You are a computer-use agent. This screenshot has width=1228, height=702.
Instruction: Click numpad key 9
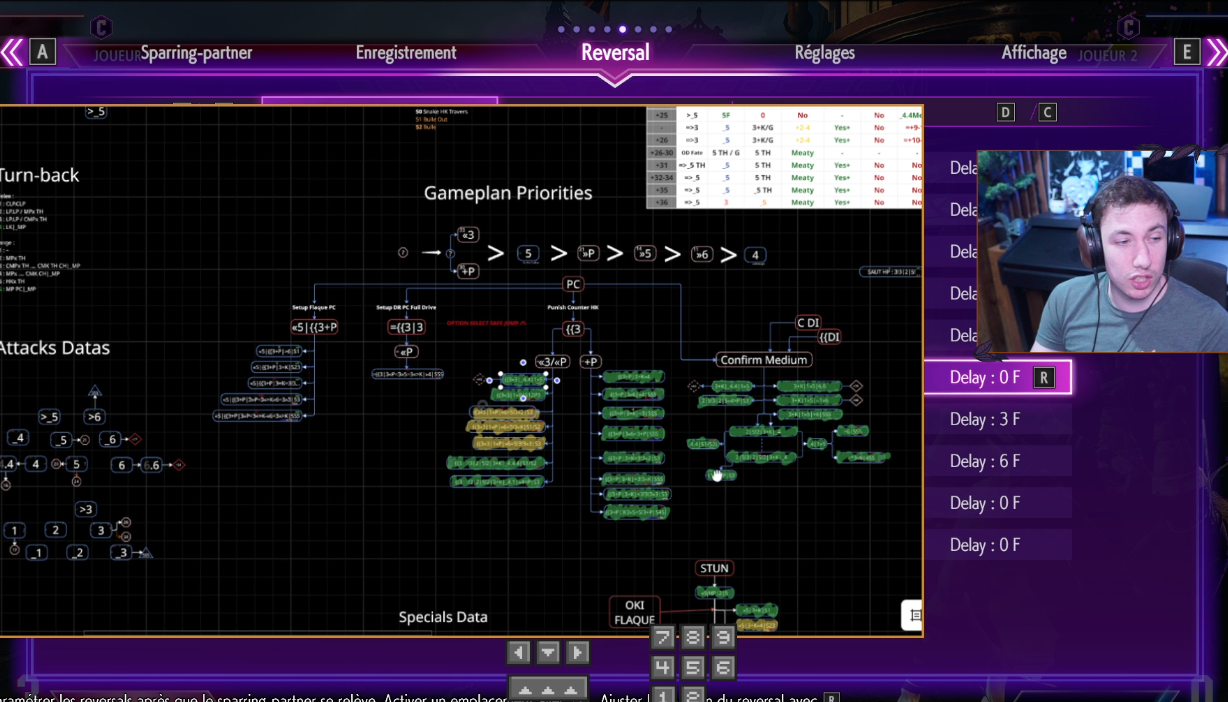(723, 637)
